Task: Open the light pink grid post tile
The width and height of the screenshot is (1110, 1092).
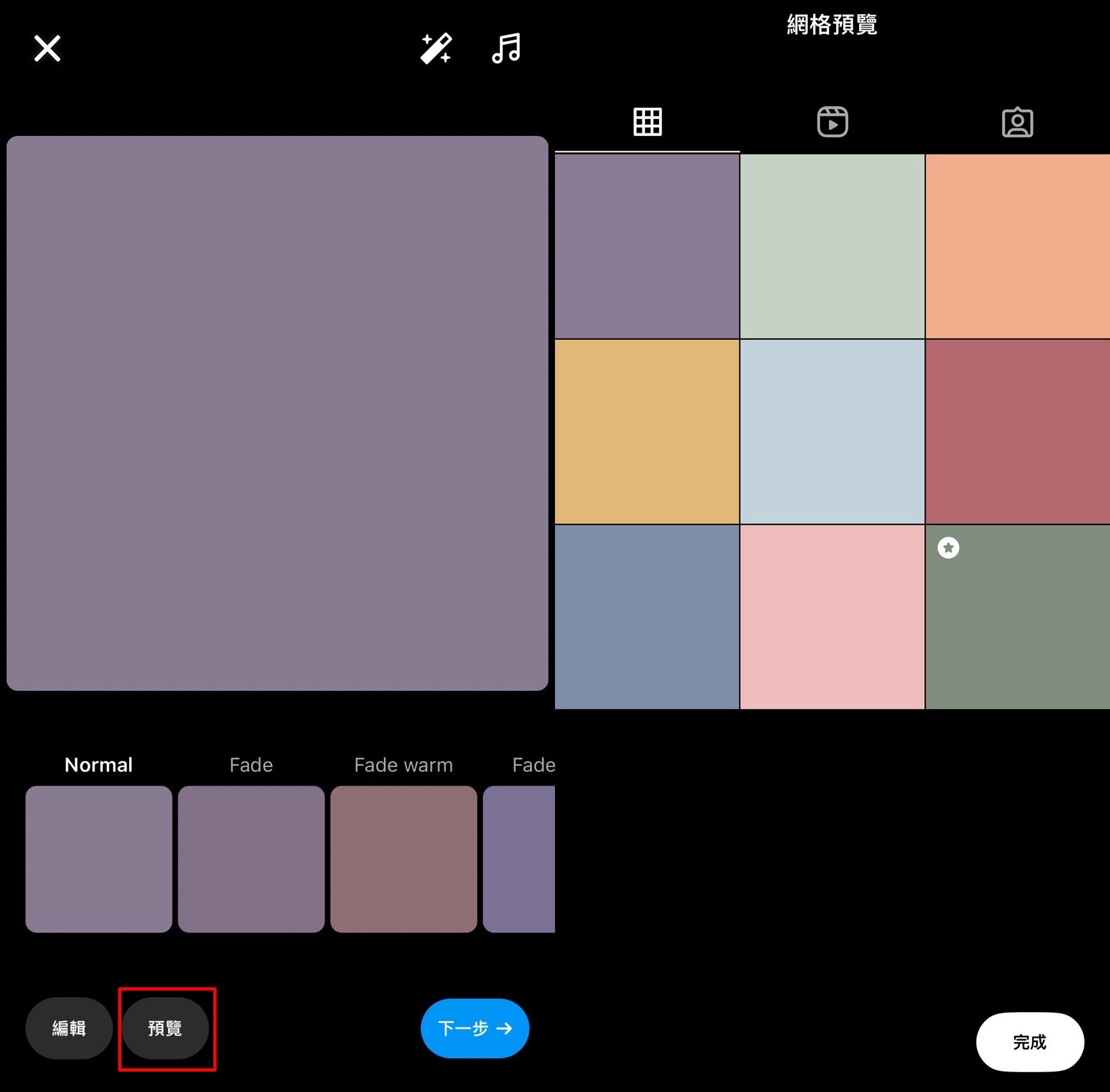Action: [x=832, y=617]
